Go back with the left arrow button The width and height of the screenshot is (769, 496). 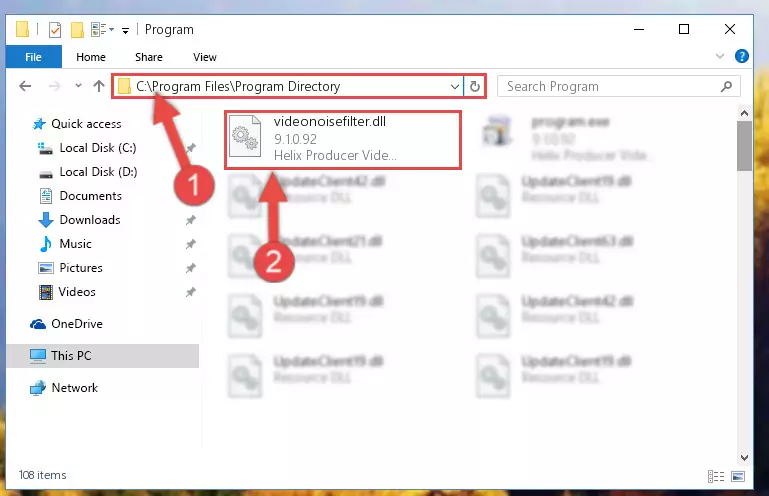(25, 86)
